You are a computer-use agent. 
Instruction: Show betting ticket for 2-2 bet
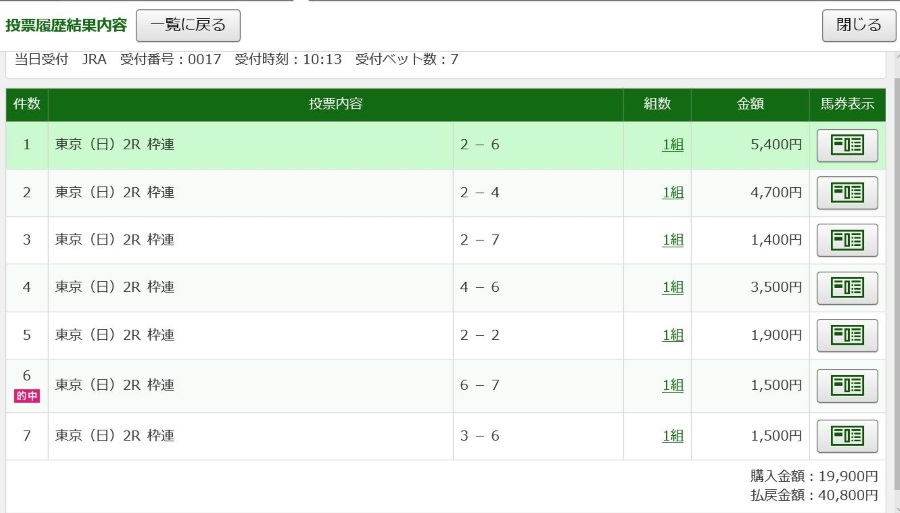click(847, 335)
